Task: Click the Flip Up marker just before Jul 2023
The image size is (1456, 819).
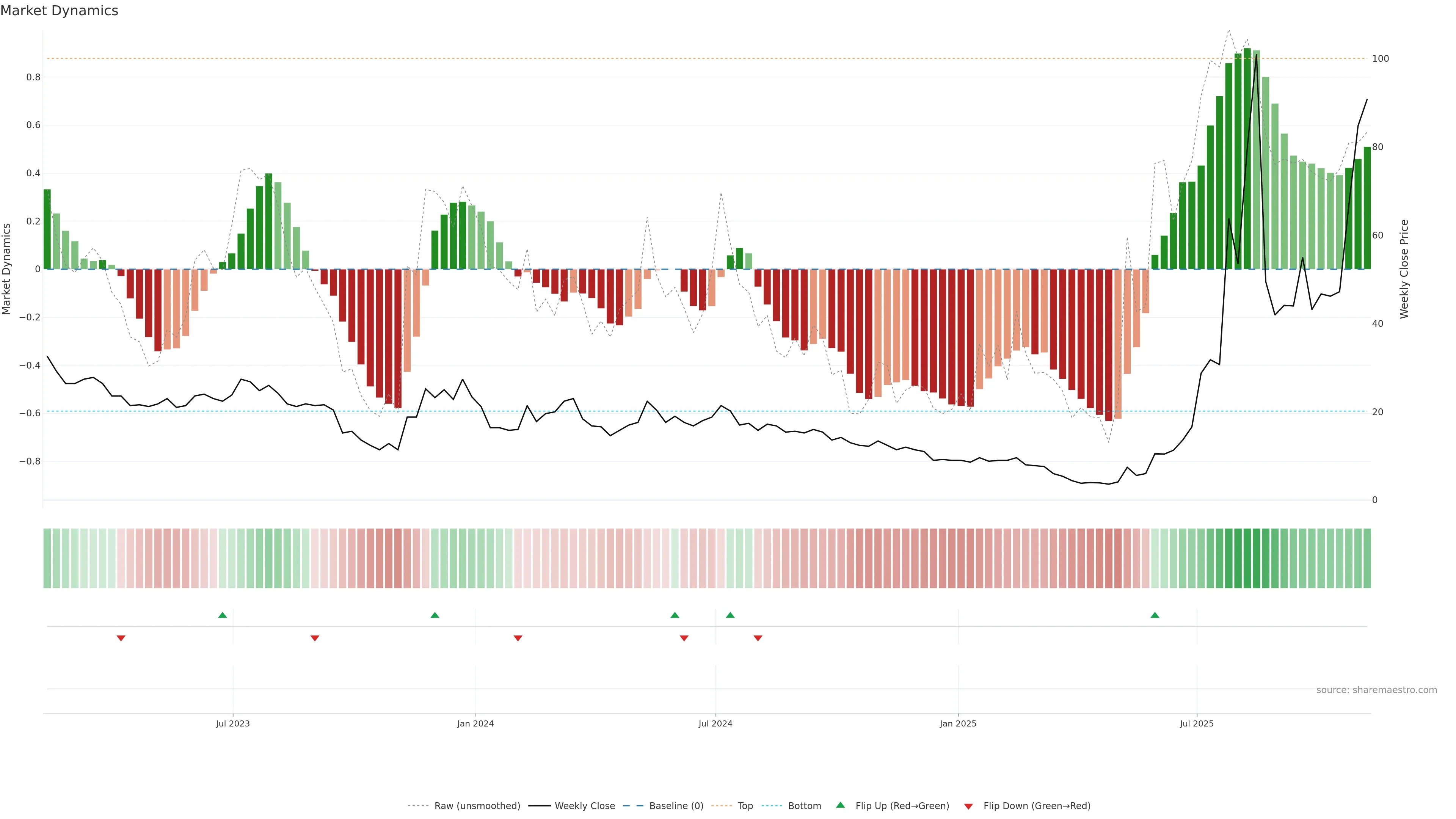Action: (x=222, y=615)
